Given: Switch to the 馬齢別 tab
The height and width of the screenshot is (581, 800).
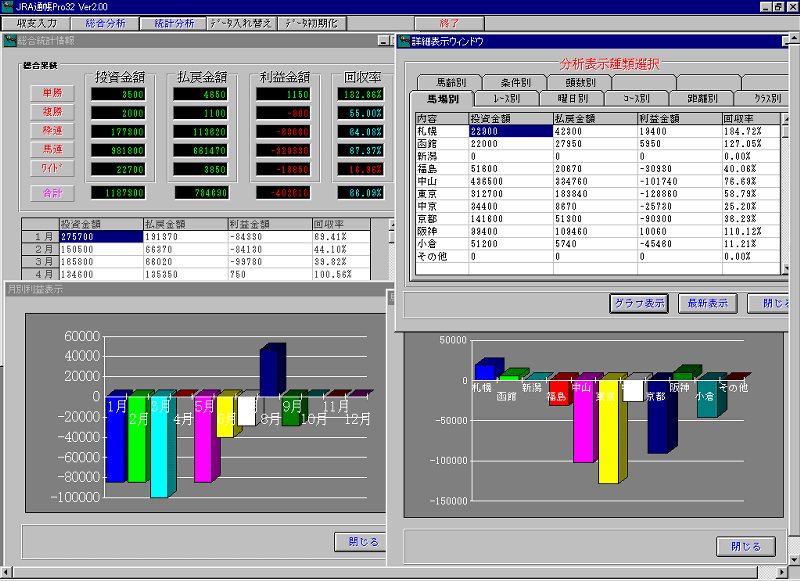Looking at the screenshot, I should tap(444, 82).
